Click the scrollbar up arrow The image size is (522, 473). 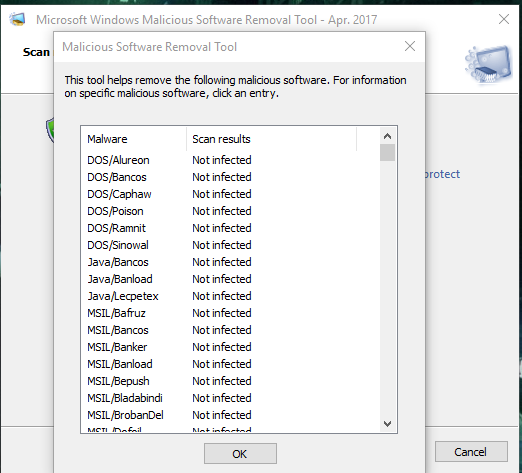[x=387, y=136]
